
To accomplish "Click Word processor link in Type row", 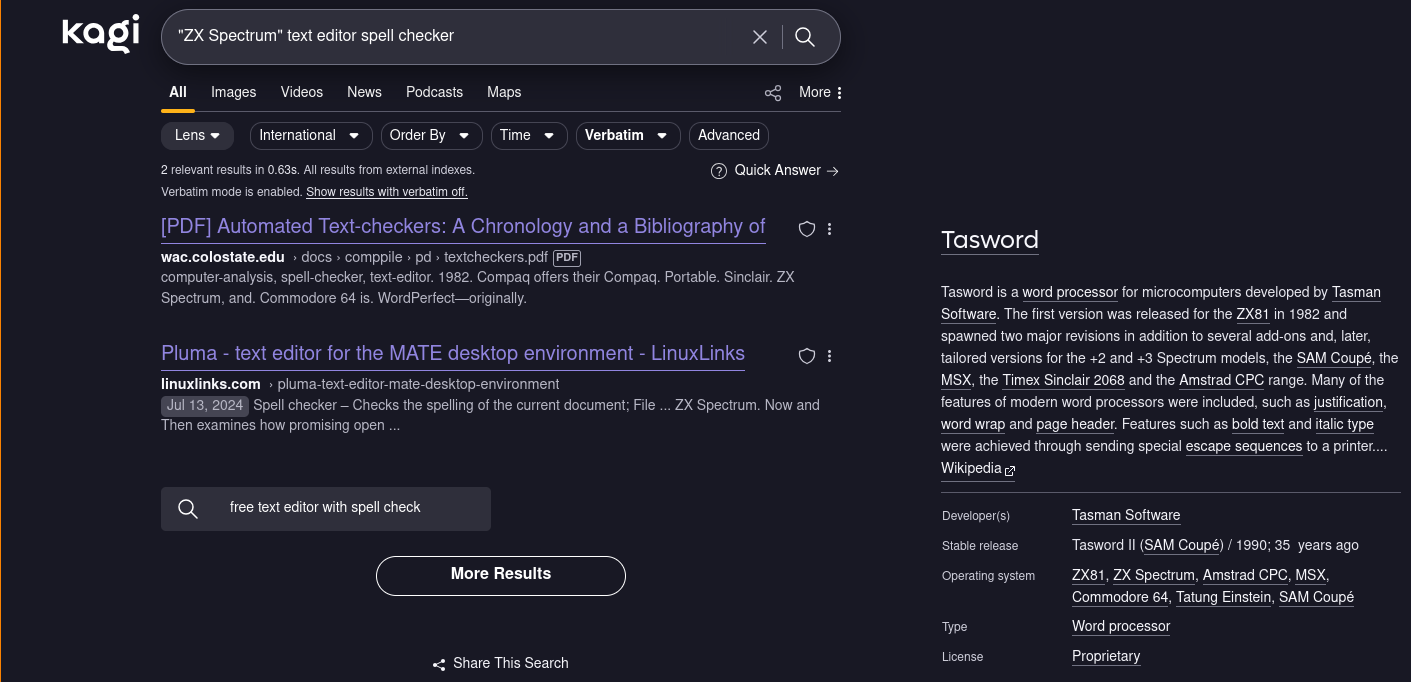I will (x=1121, y=627).
